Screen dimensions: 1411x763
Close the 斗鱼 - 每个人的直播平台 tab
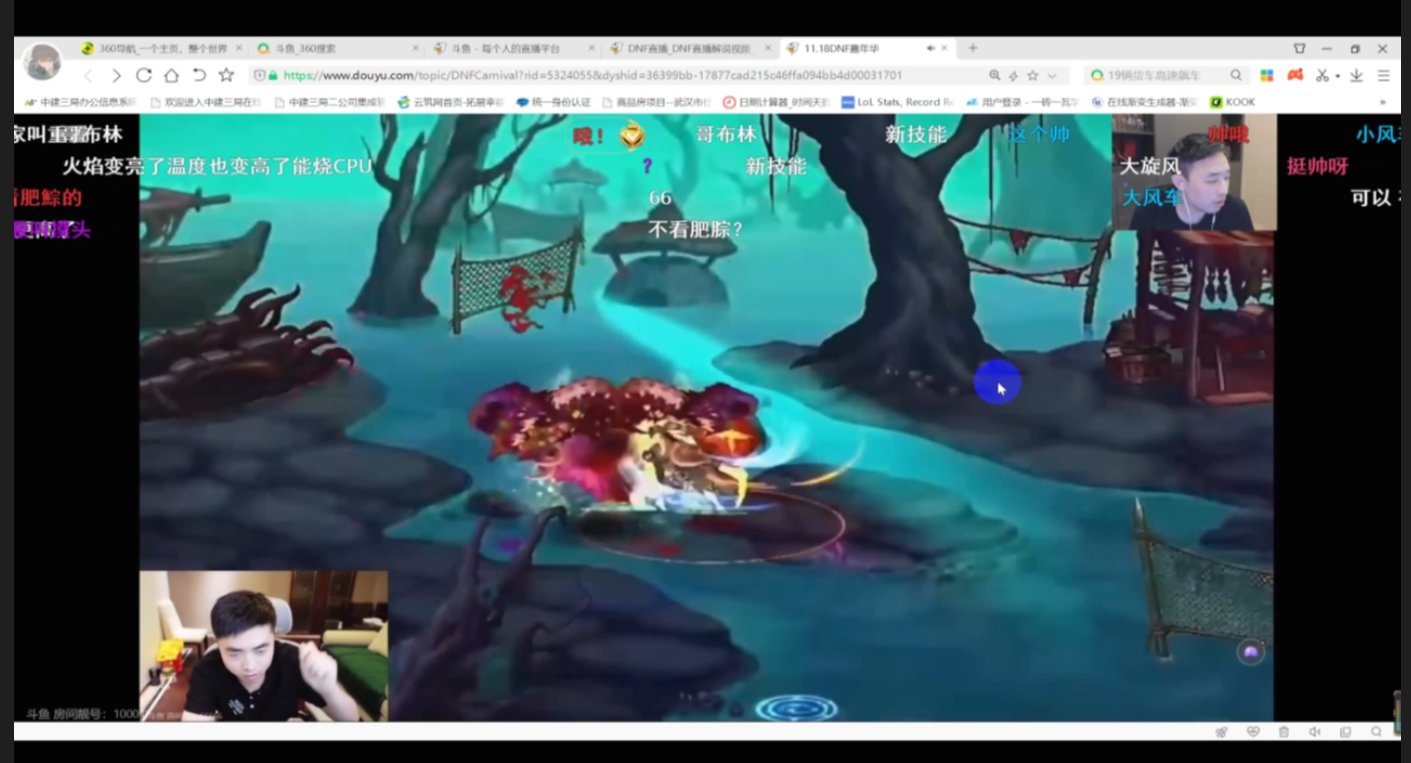(592, 48)
